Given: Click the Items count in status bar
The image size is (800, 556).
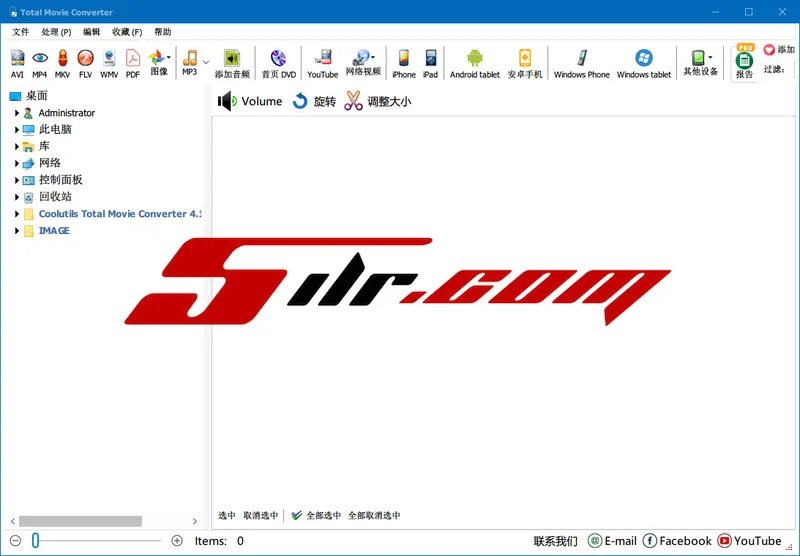Looking at the screenshot, I should click(x=219, y=541).
